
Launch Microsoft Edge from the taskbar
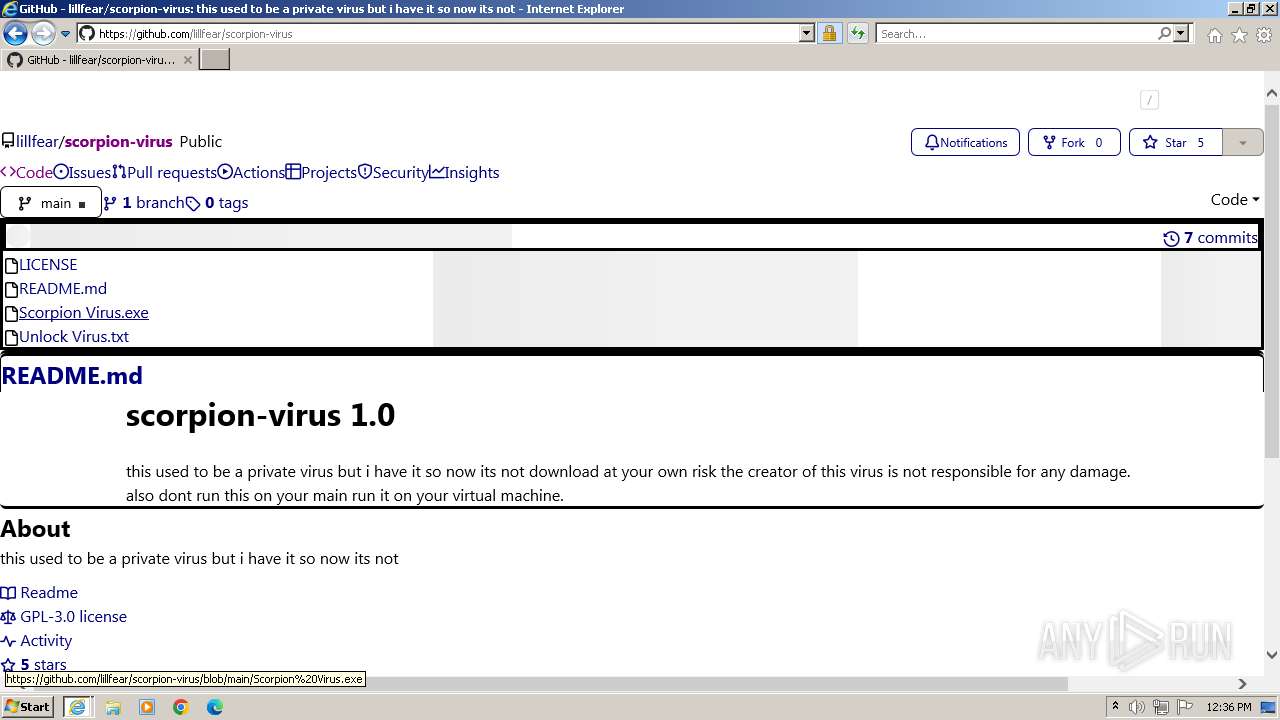click(215, 707)
